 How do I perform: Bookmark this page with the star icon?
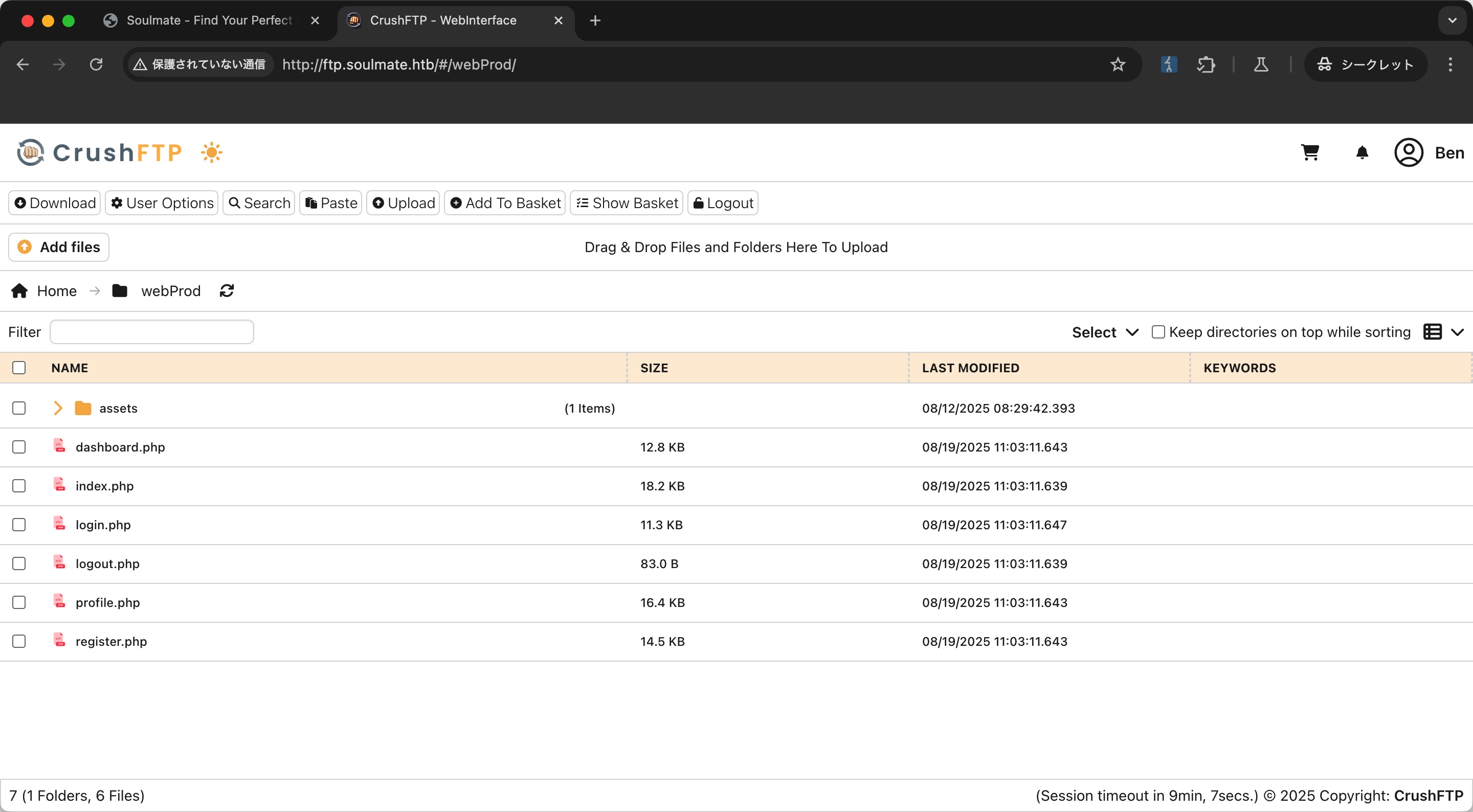(1118, 64)
